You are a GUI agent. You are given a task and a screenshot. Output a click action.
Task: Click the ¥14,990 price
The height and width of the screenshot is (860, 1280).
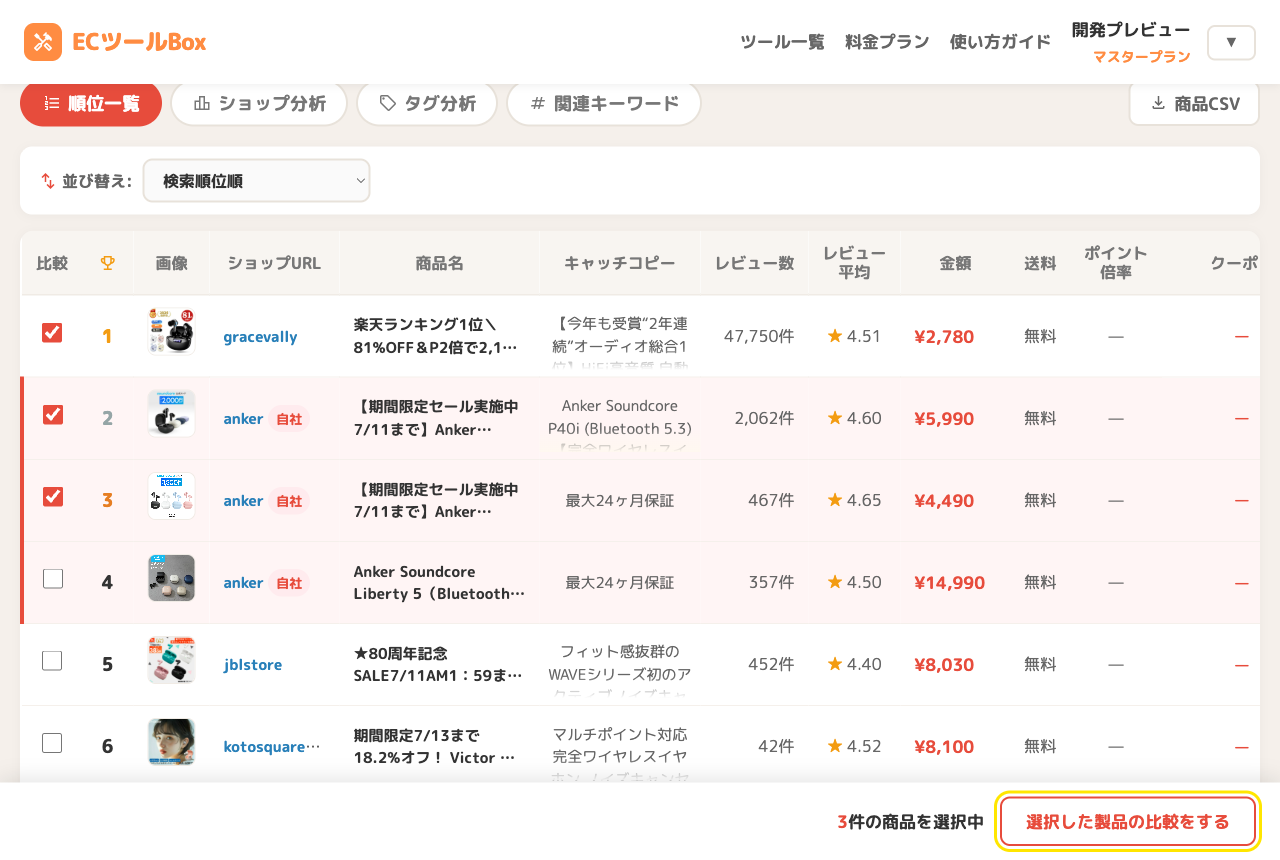pos(949,583)
